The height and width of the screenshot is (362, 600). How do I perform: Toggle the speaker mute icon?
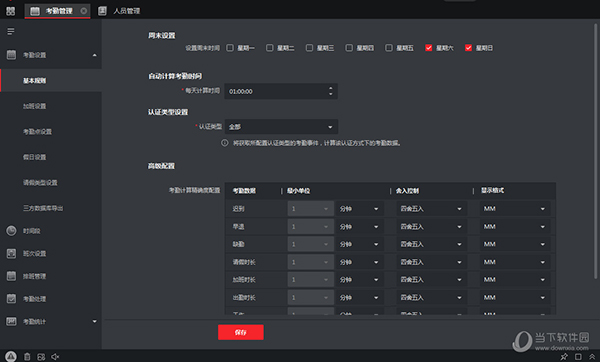click(55, 357)
